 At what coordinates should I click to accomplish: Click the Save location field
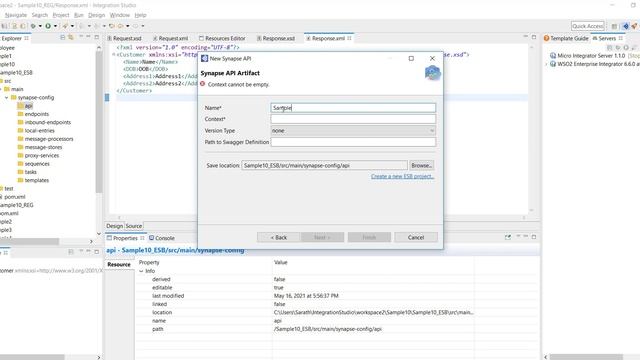pos(324,165)
